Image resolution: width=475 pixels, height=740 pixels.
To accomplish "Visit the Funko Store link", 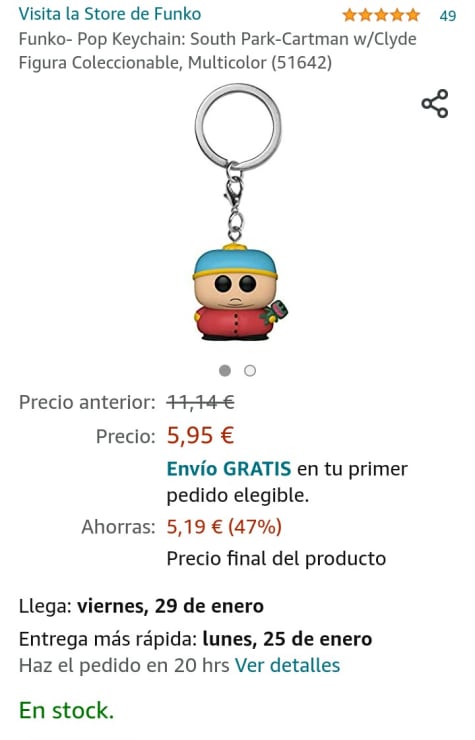I will tap(110, 14).
